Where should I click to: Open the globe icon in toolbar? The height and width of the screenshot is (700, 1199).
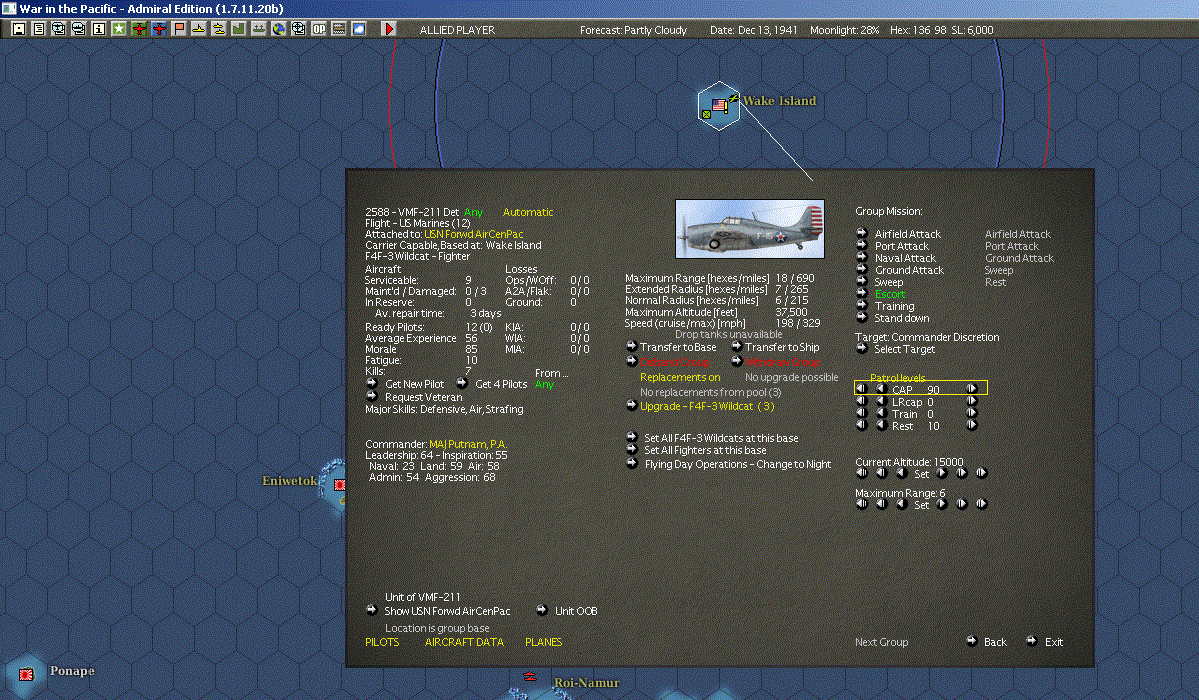coord(279,29)
